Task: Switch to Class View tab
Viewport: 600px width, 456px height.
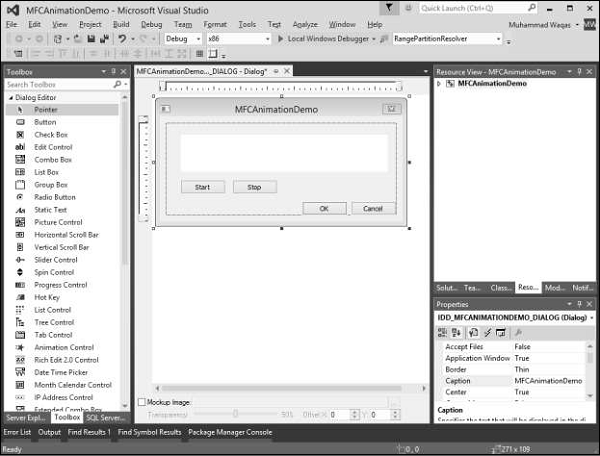Action: coord(501,288)
